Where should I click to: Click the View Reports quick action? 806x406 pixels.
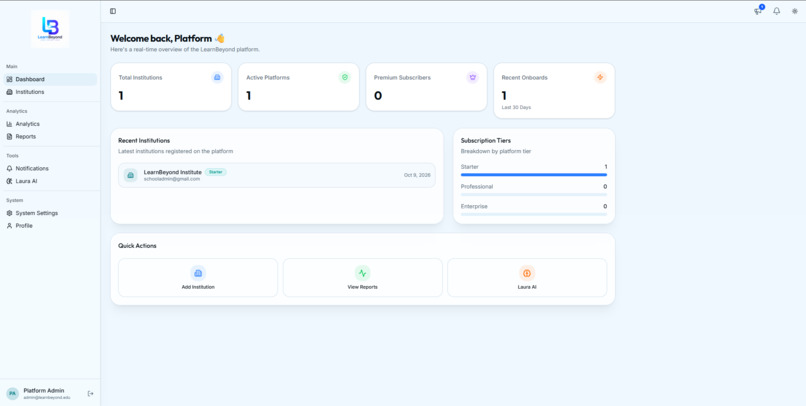(x=362, y=278)
